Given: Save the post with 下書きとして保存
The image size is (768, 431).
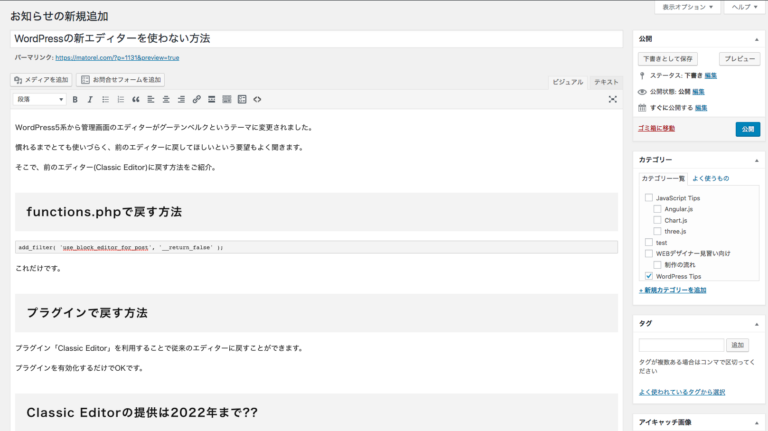Looking at the screenshot, I should pyautogui.click(x=668, y=59).
